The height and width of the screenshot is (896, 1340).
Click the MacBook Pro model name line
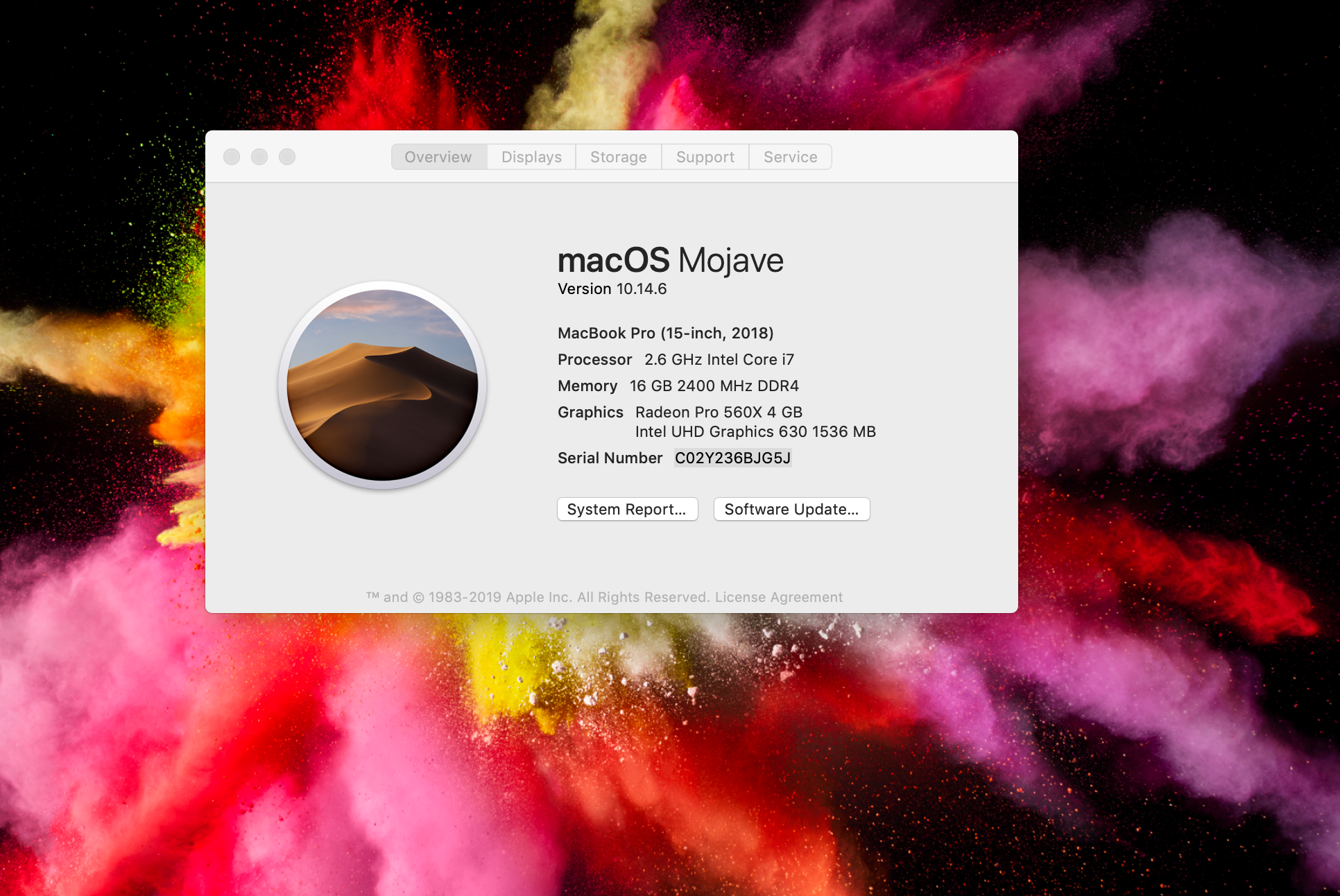point(665,333)
